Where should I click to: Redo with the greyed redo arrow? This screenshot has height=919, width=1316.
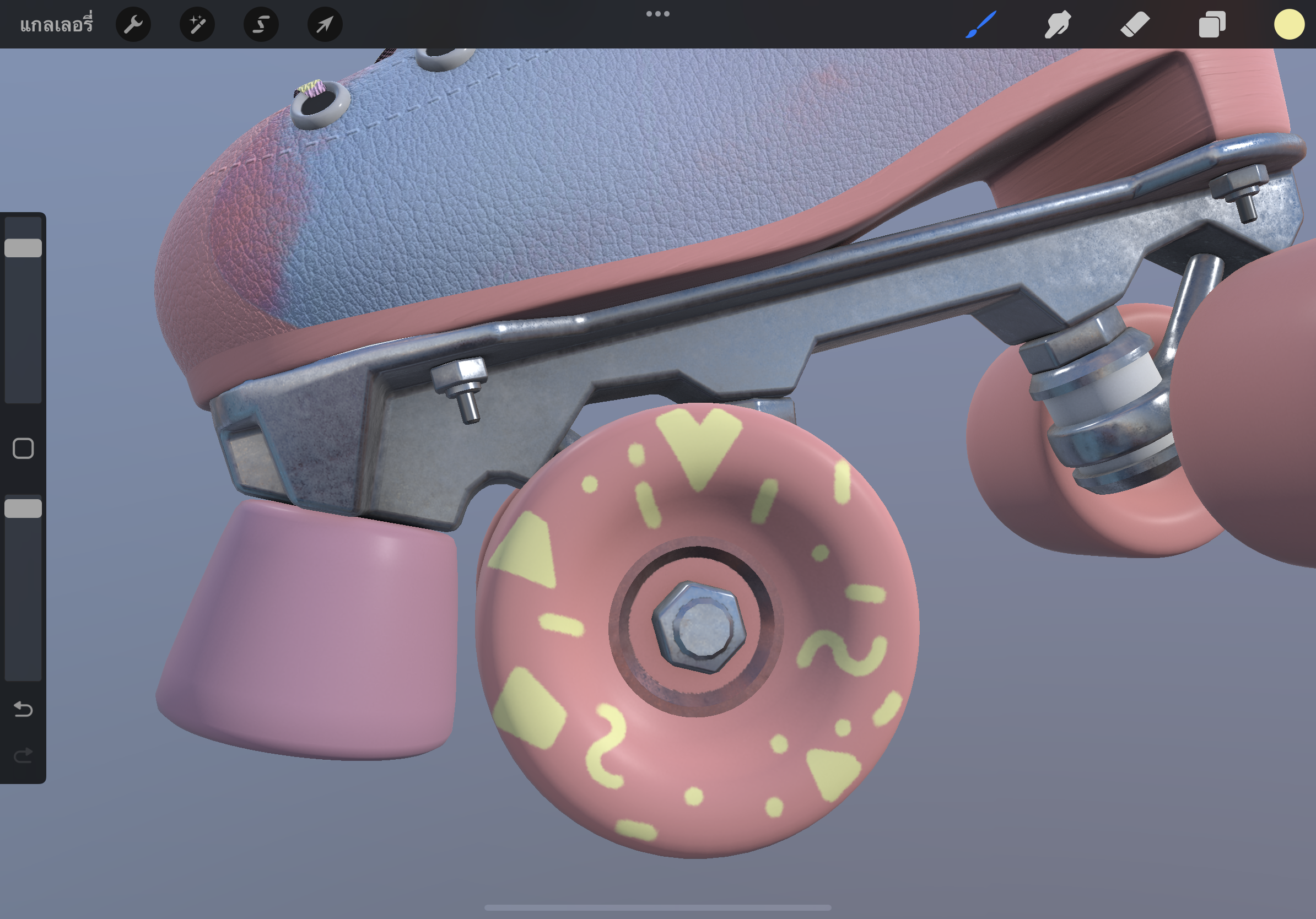pyautogui.click(x=23, y=756)
